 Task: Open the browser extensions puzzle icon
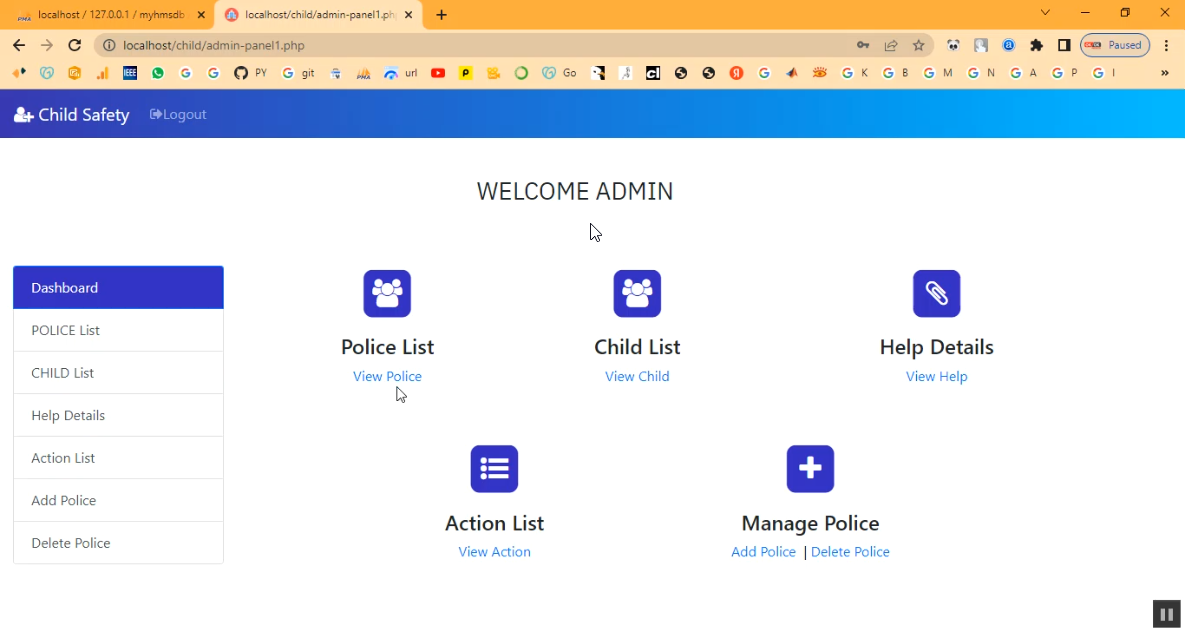(1036, 45)
